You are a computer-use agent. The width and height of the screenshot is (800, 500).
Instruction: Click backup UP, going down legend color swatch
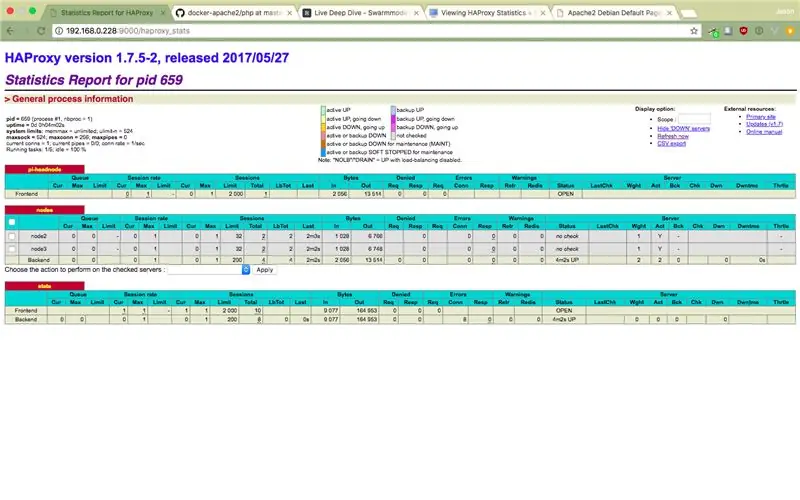pyautogui.click(x=393, y=119)
